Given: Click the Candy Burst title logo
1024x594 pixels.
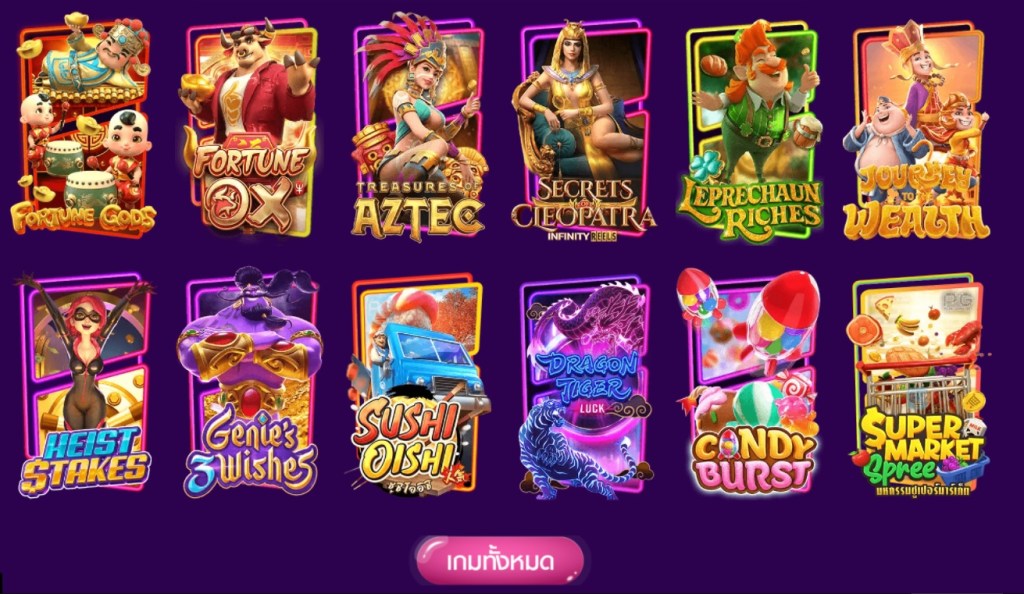Looking at the screenshot, I should tap(752, 460).
